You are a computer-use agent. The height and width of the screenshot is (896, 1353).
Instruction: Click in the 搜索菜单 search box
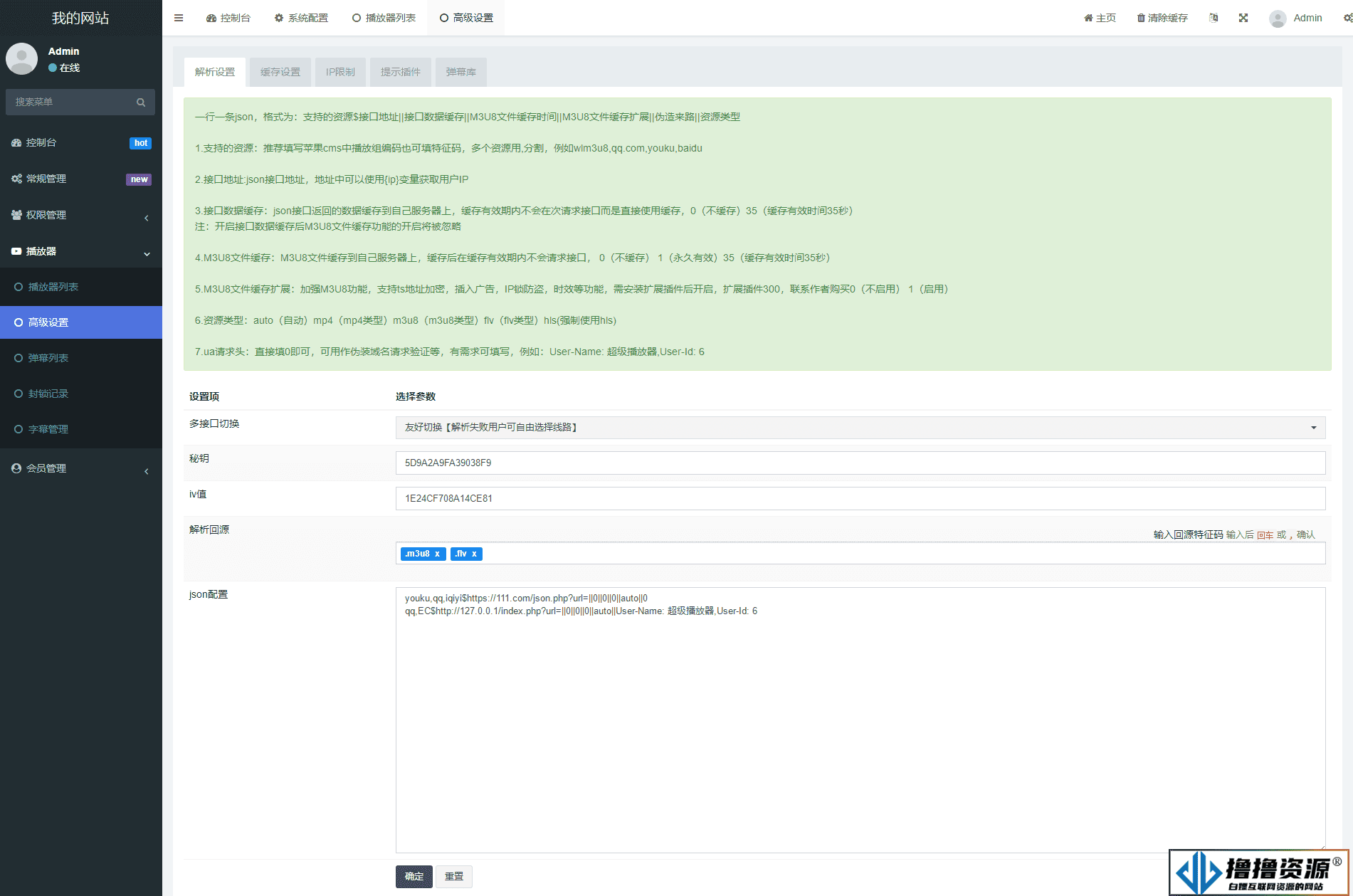click(71, 102)
